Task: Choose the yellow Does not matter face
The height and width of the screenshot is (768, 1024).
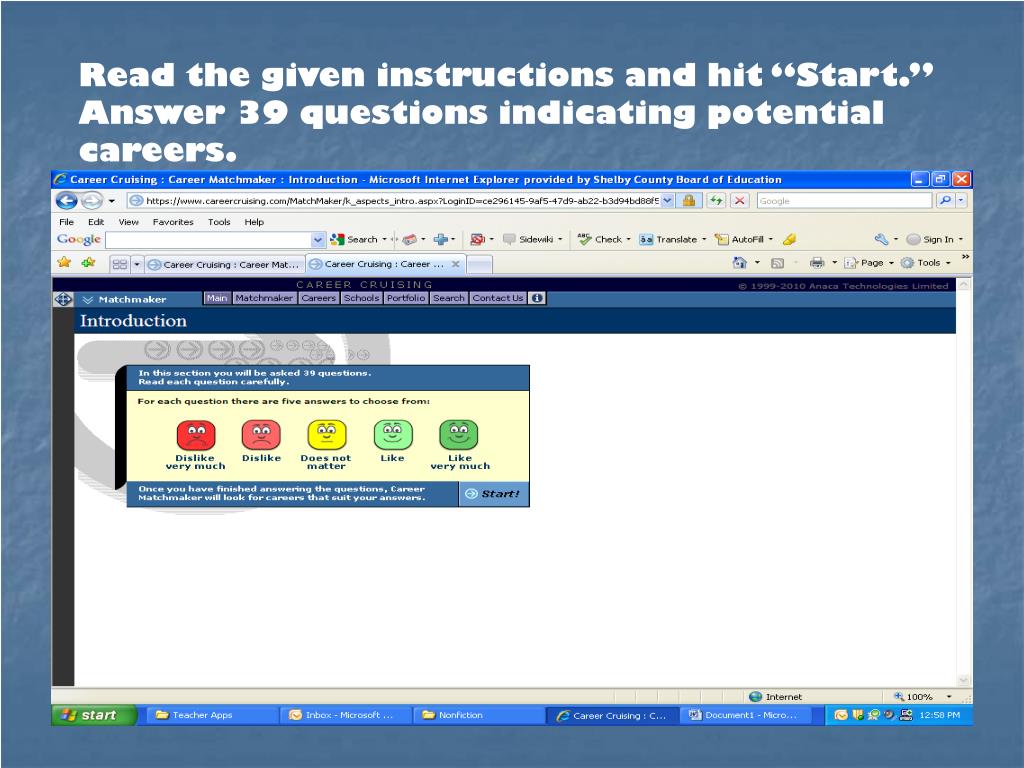Action: click(x=327, y=435)
